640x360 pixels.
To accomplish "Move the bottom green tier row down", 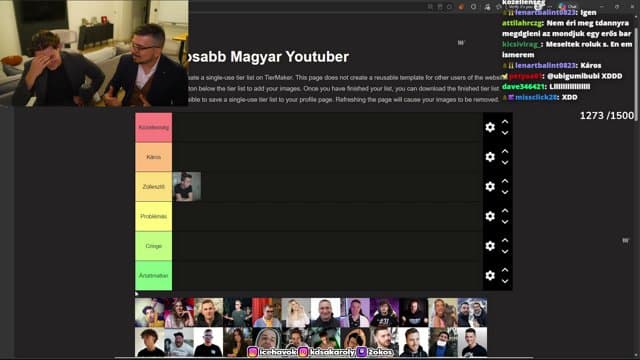I will (505, 281).
